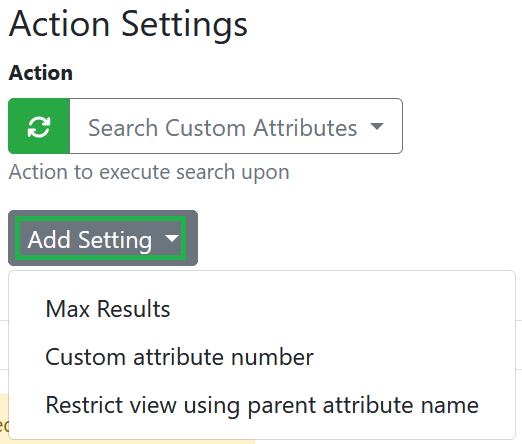Add the Custom attribute number setting
522x444 pixels.
click(179, 357)
